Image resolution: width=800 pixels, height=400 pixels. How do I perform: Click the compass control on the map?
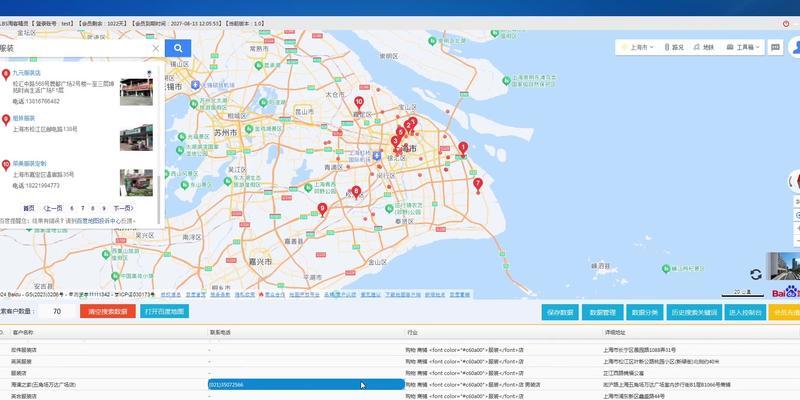(x=795, y=182)
